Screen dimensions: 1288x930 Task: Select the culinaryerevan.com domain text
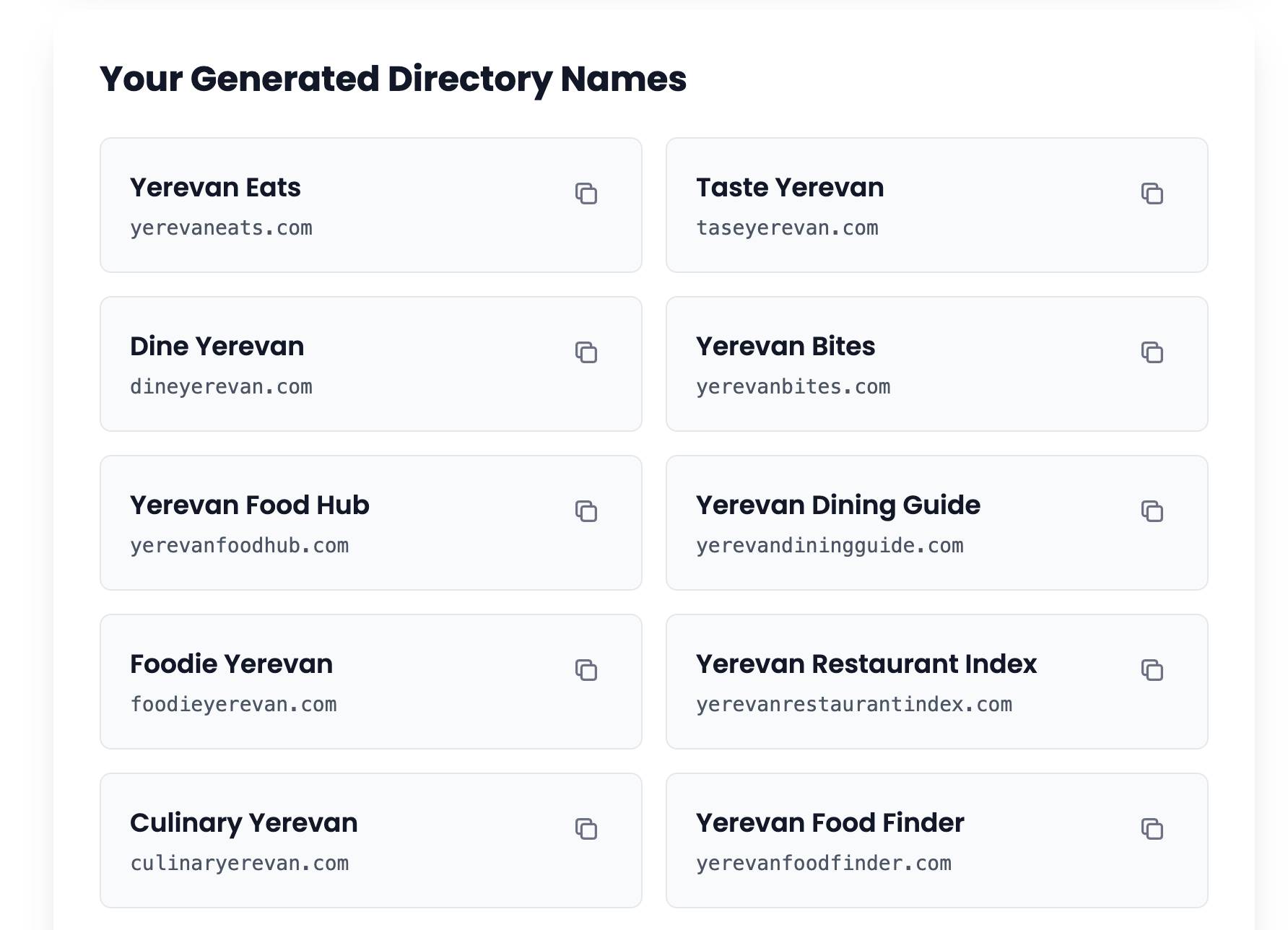tap(239, 863)
